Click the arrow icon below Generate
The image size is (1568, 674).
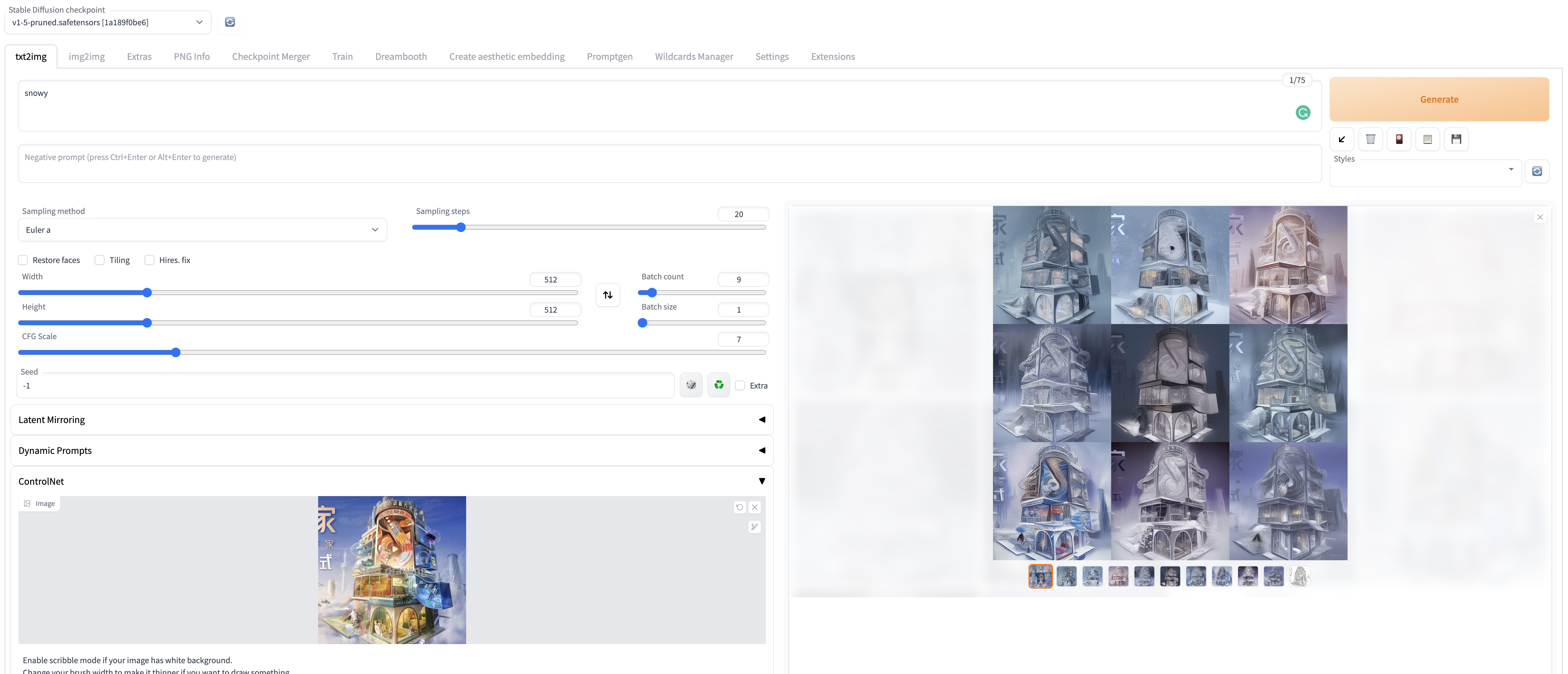pyautogui.click(x=1342, y=139)
